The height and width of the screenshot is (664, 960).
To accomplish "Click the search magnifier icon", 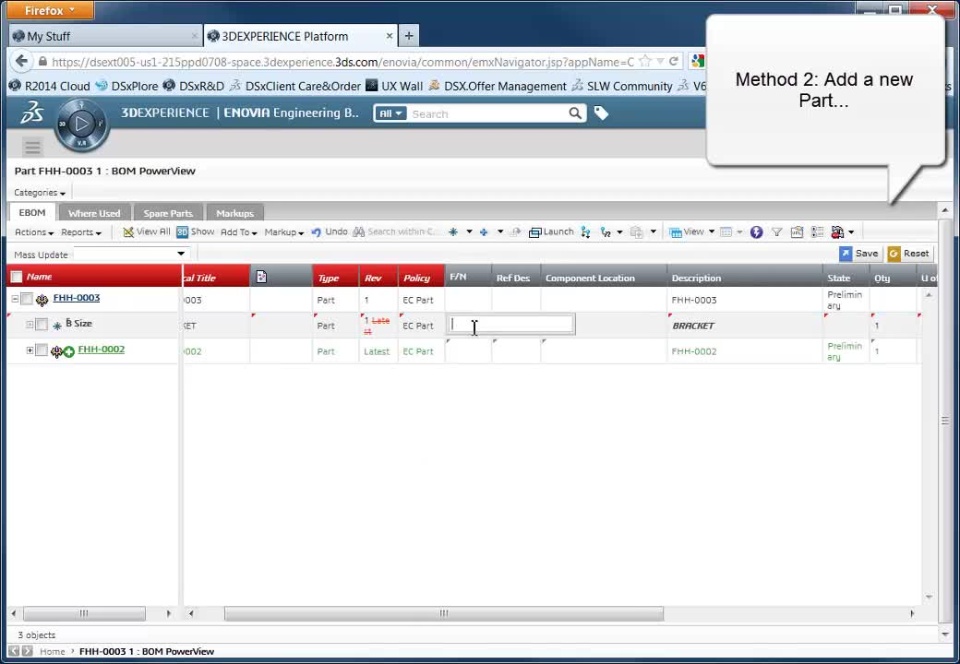I will 575,113.
